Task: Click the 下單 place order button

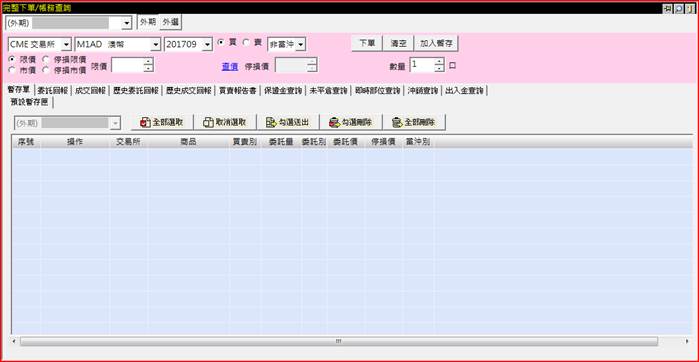Action: (x=367, y=44)
